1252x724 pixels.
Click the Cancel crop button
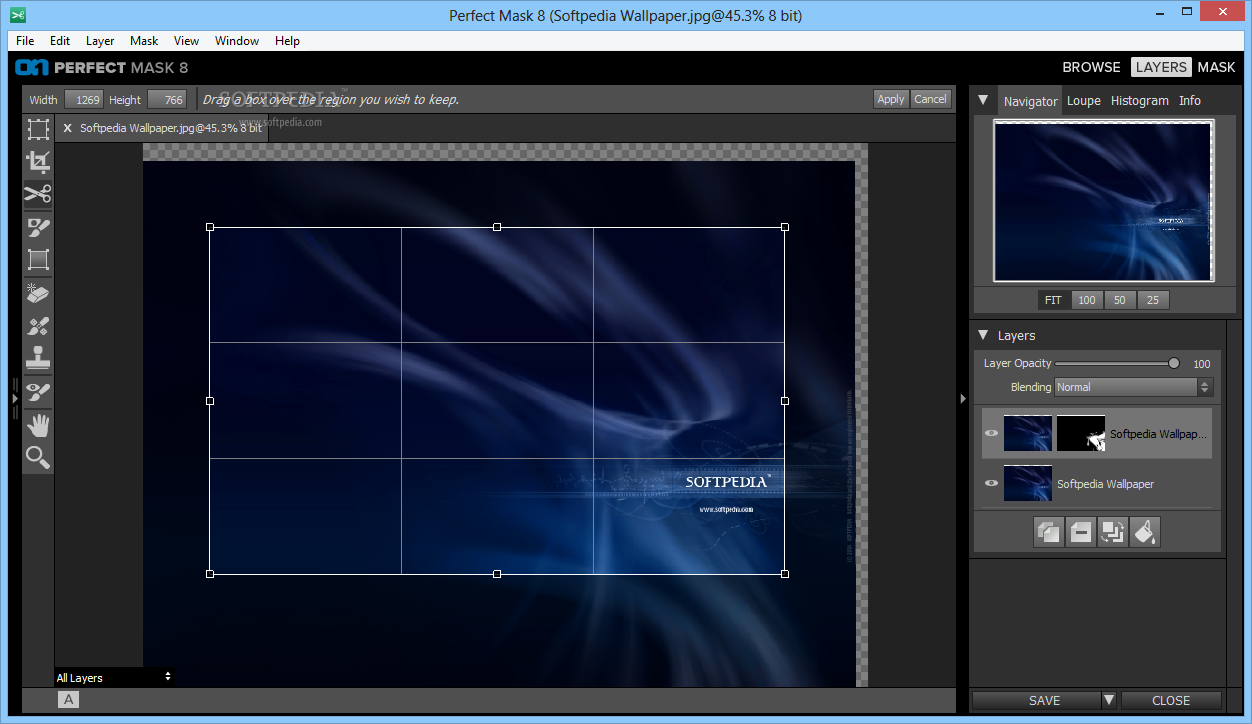pos(930,99)
